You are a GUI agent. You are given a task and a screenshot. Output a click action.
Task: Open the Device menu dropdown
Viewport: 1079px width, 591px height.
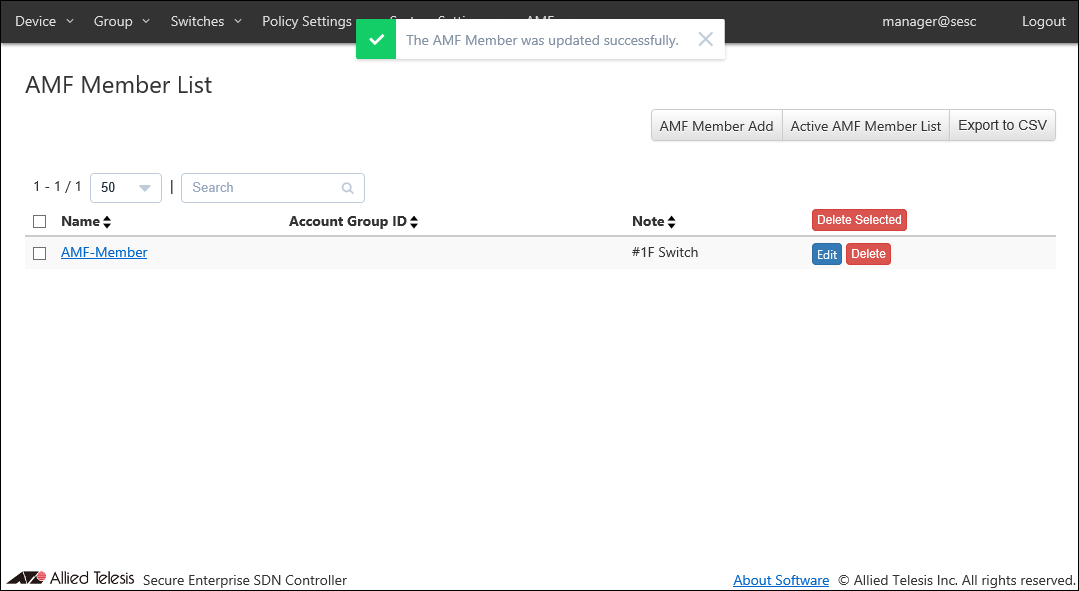44,21
